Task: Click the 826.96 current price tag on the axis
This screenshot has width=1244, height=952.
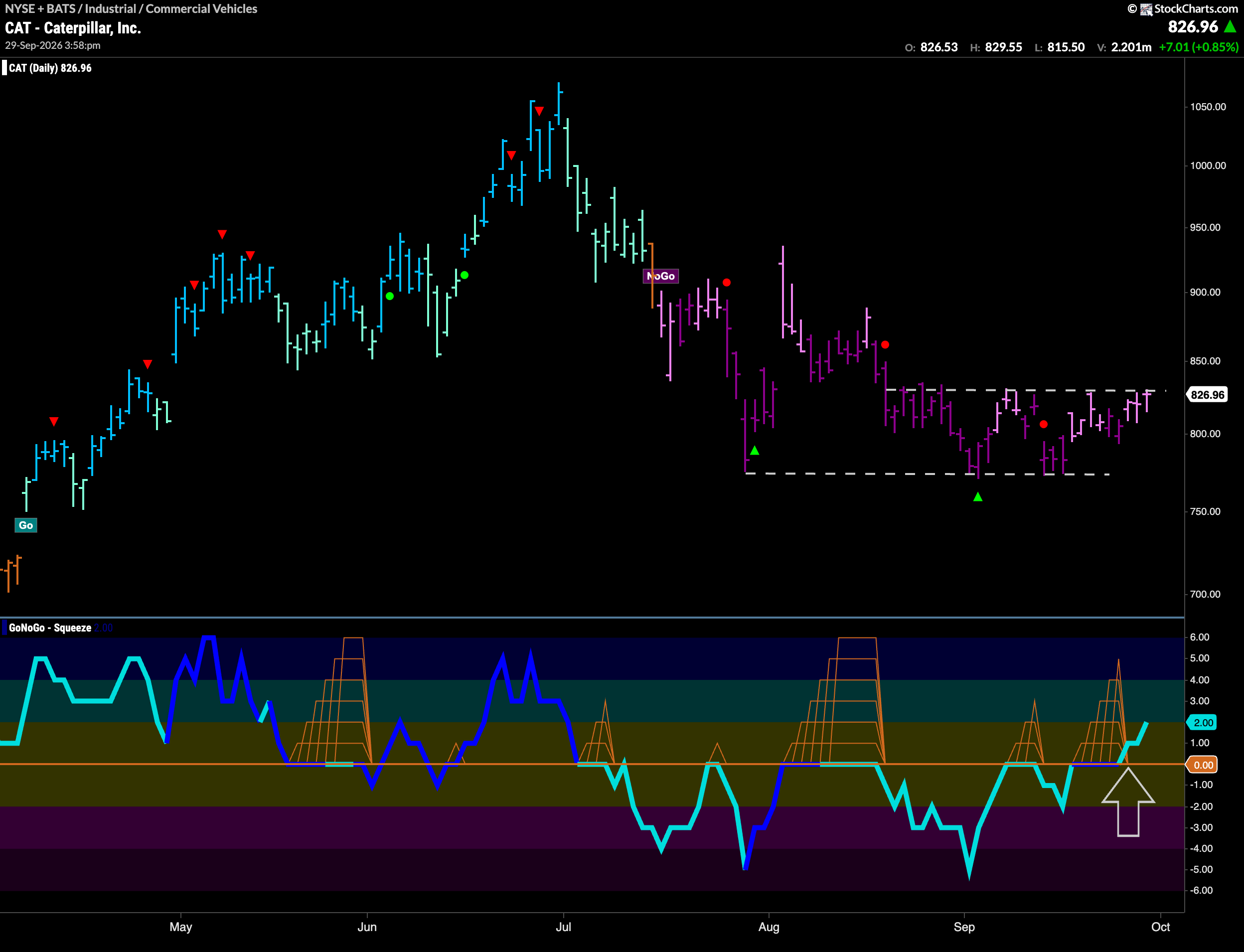Action: click(1207, 394)
